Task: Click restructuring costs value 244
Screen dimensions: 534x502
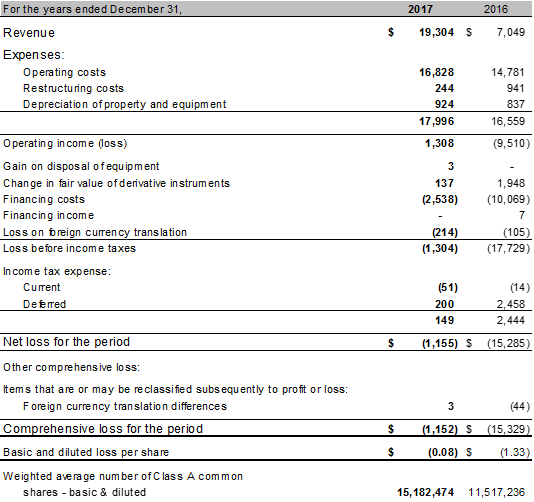Action: (444, 88)
